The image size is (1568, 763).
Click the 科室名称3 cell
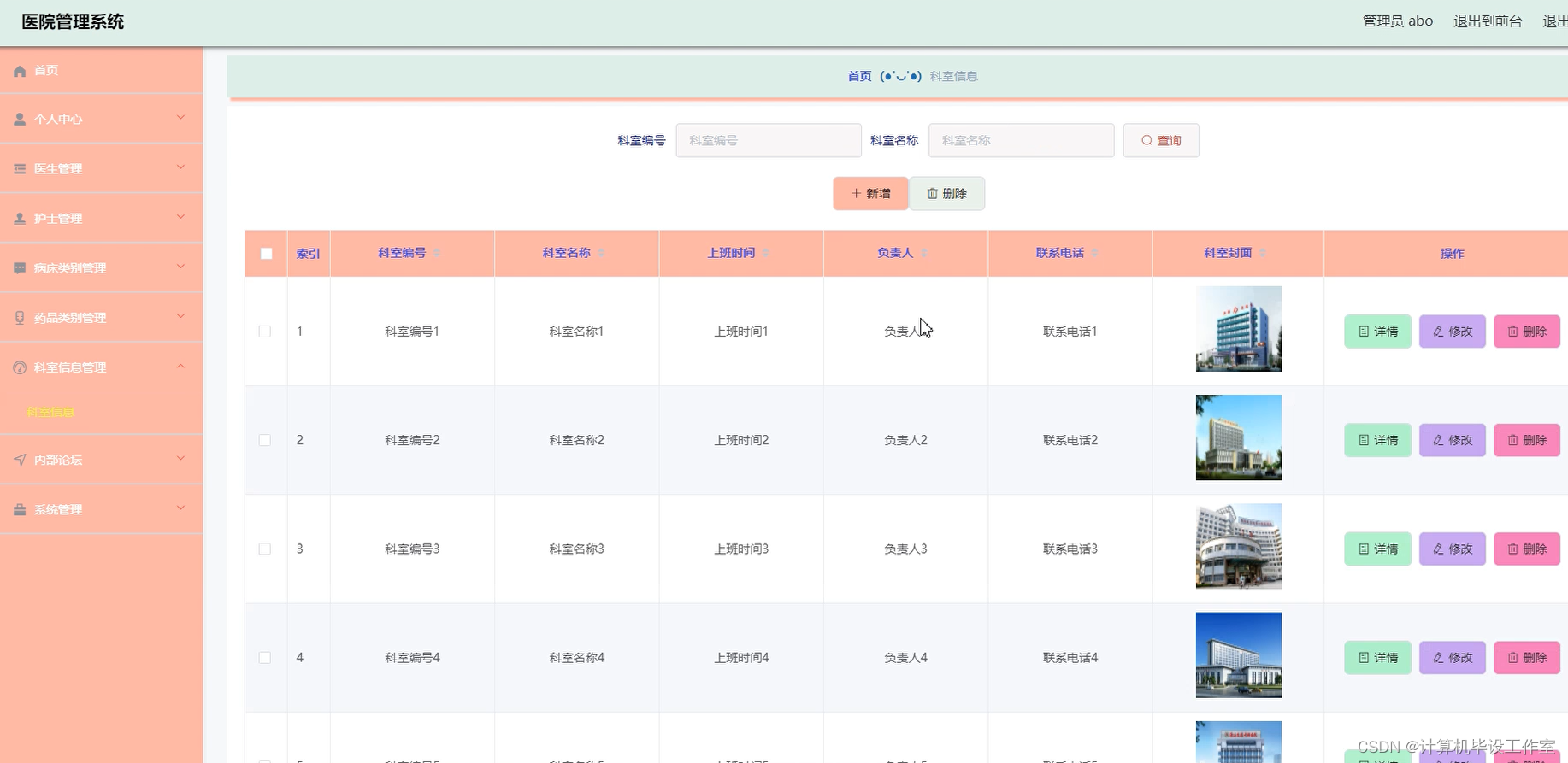coord(577,549)
